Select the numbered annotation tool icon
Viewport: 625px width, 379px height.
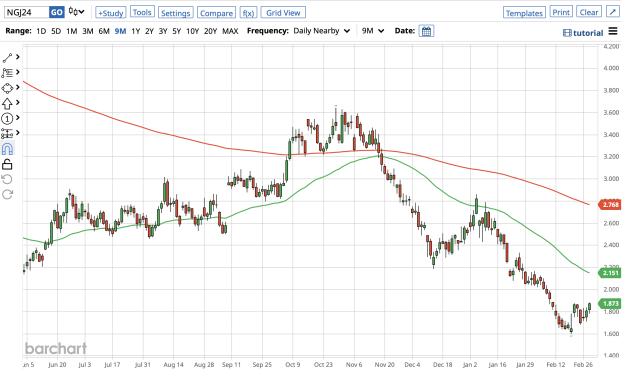click(7, 118)
